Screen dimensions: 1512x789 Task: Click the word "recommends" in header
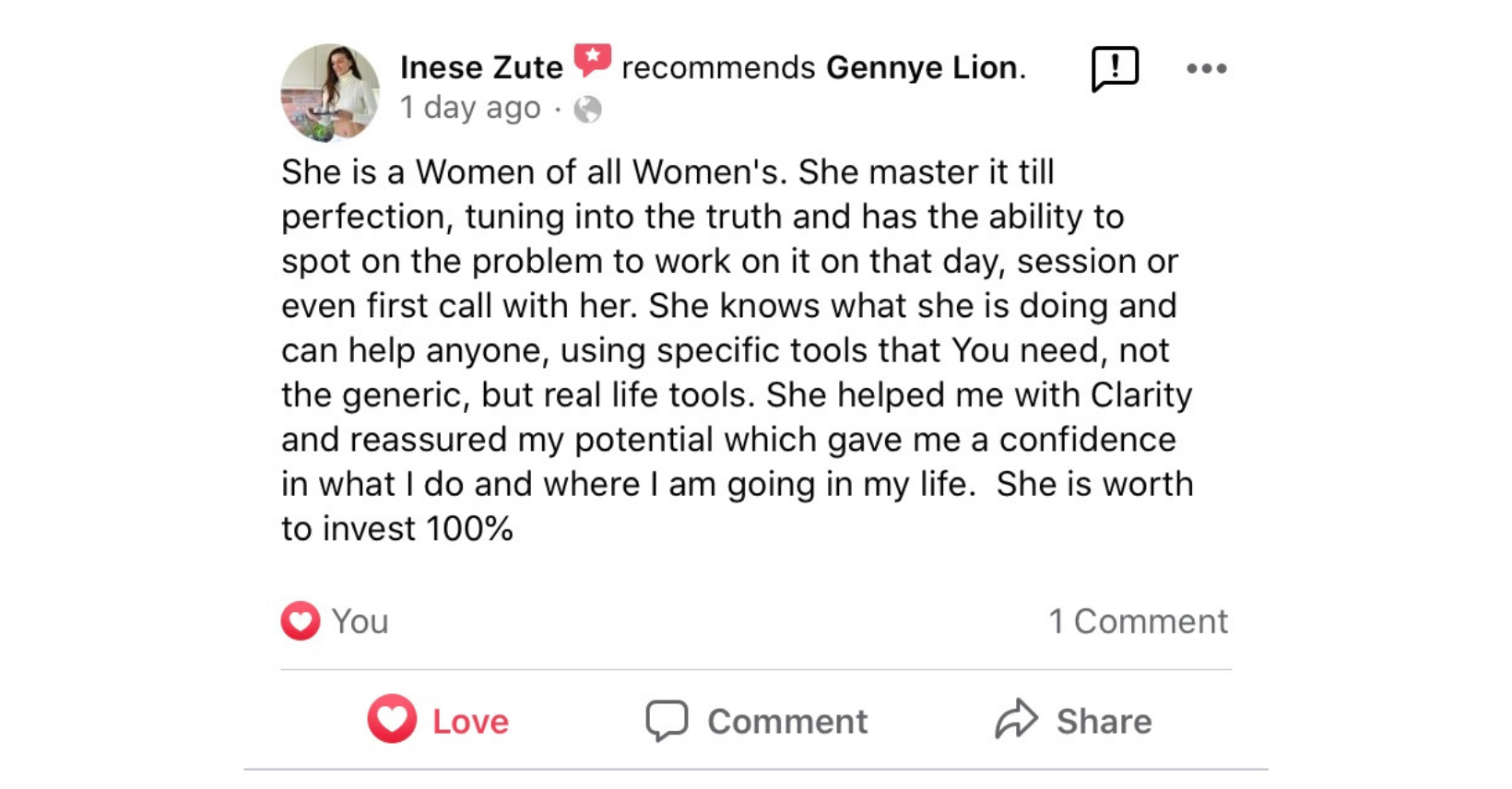tap(718, 67)
